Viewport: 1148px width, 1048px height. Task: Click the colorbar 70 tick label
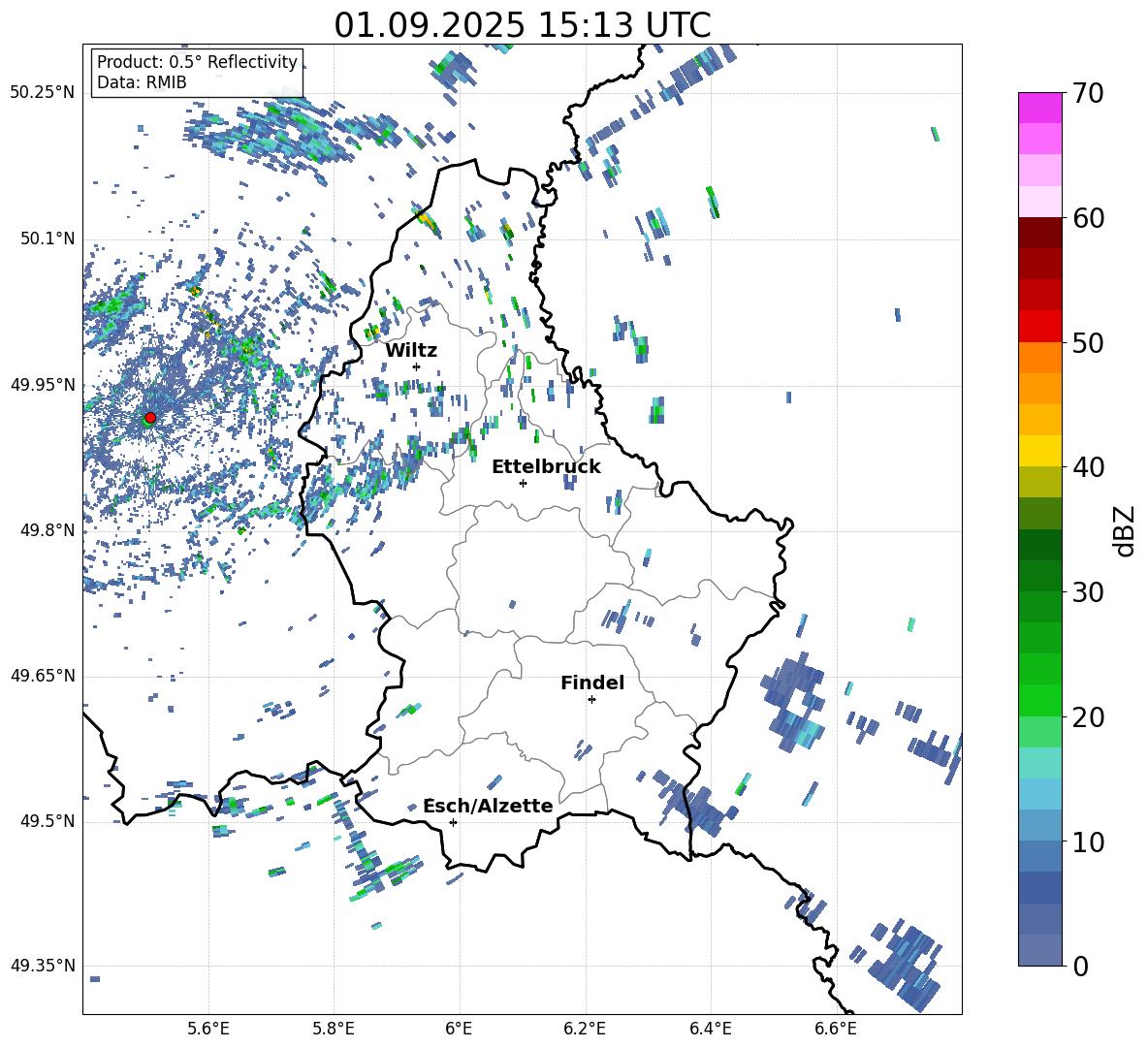[1088, 94]
